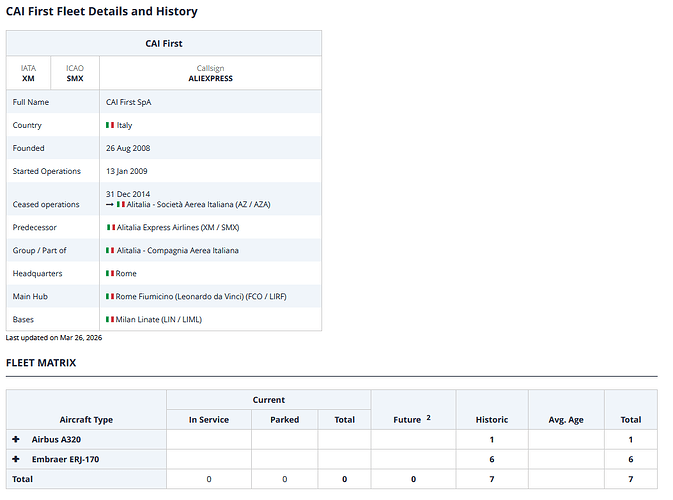Expand the Embraer ERJ-170 row

pyautogui.click(x=16, y=459)
